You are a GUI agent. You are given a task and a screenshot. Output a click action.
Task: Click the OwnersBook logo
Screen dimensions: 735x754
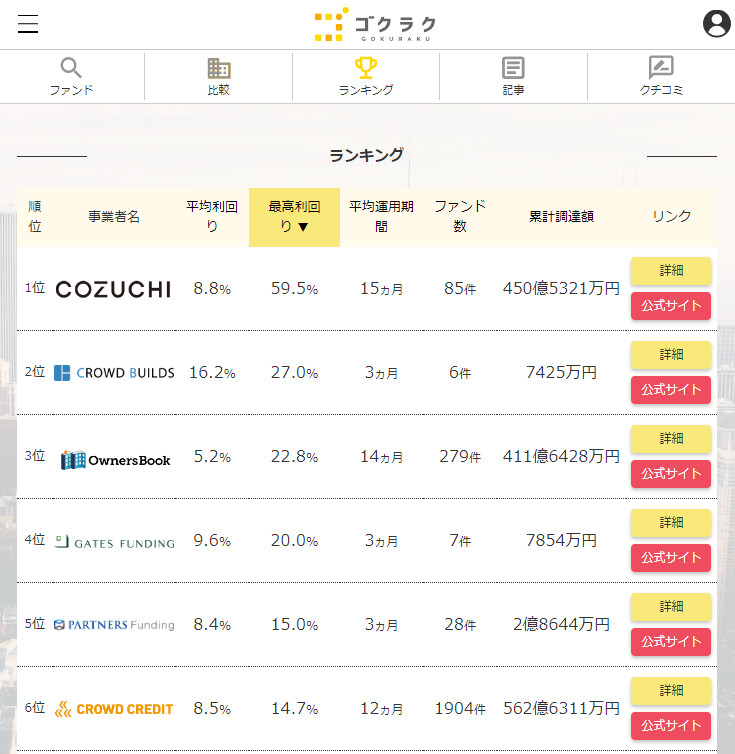pyautogui.click(x=115, y=460)
